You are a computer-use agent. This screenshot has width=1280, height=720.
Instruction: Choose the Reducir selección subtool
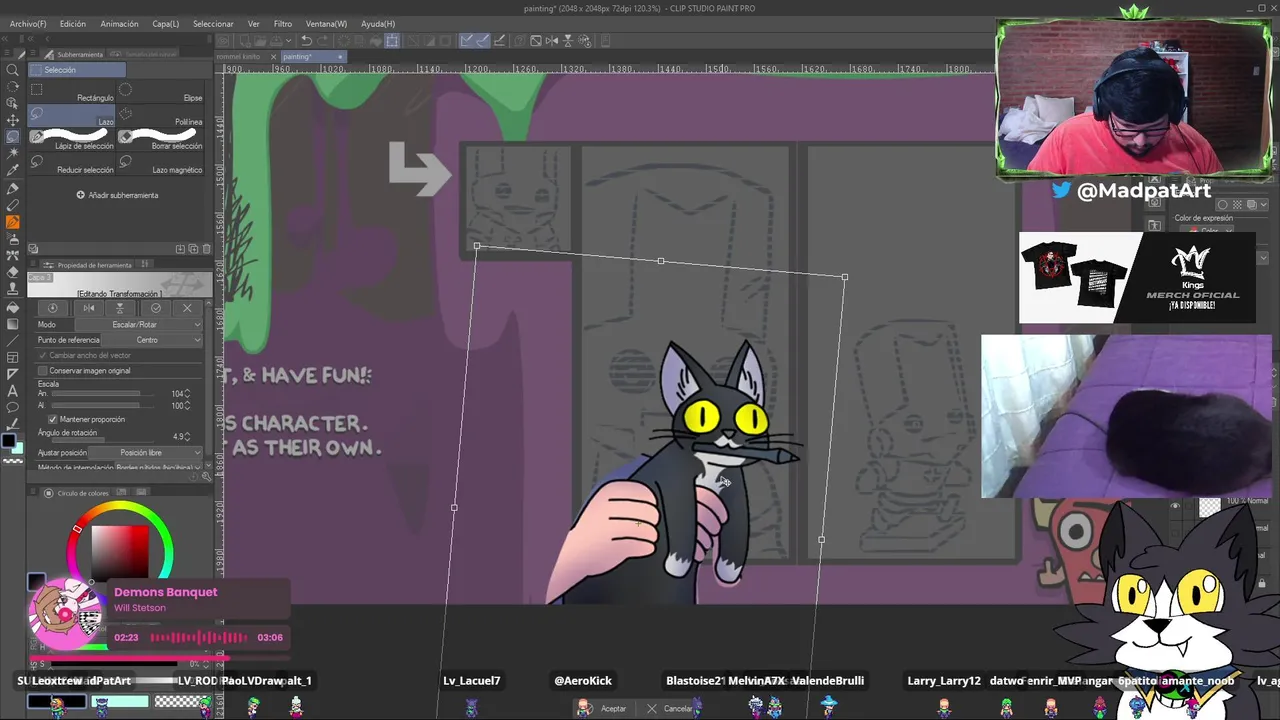click(x=72, y=163)
